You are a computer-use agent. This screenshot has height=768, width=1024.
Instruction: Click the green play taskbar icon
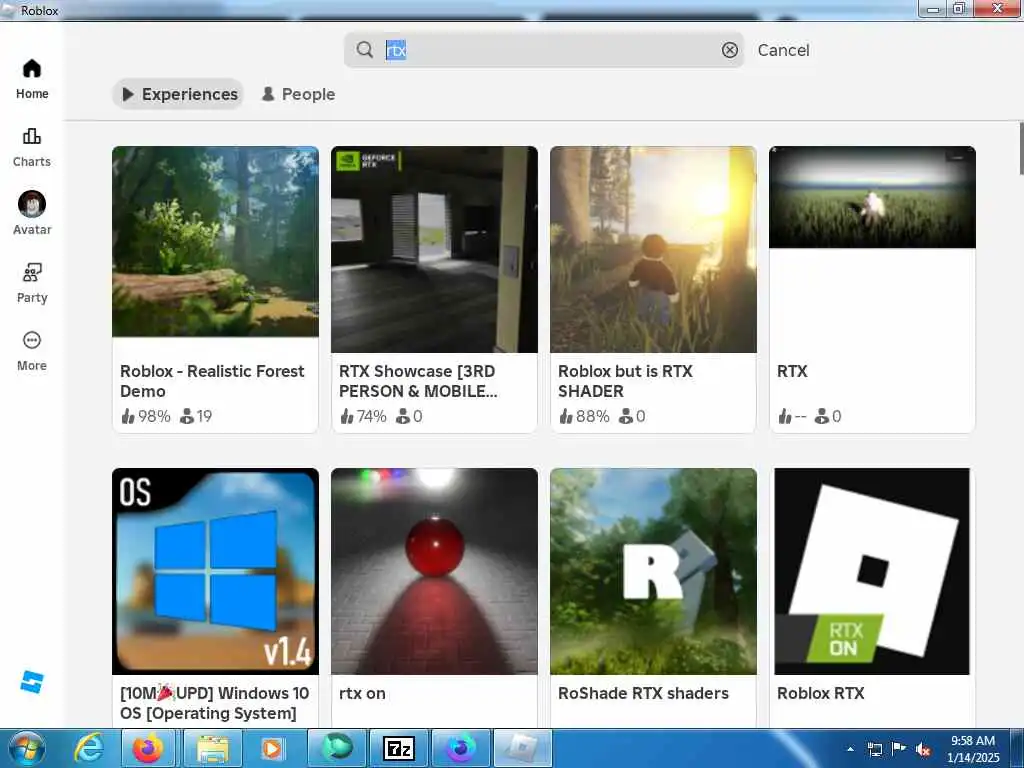(337, 748)
